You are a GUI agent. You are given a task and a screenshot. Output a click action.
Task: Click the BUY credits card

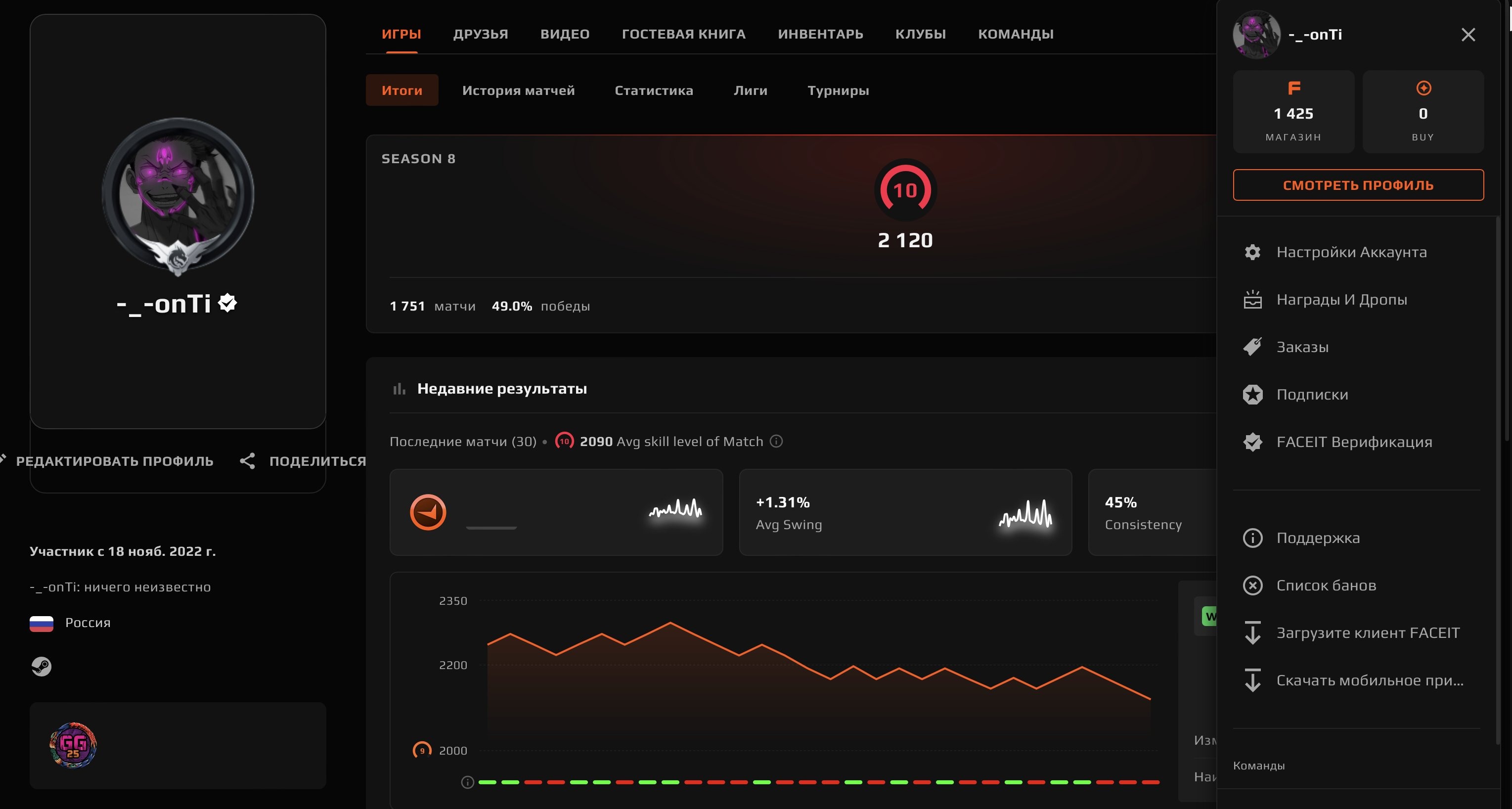1423,112
